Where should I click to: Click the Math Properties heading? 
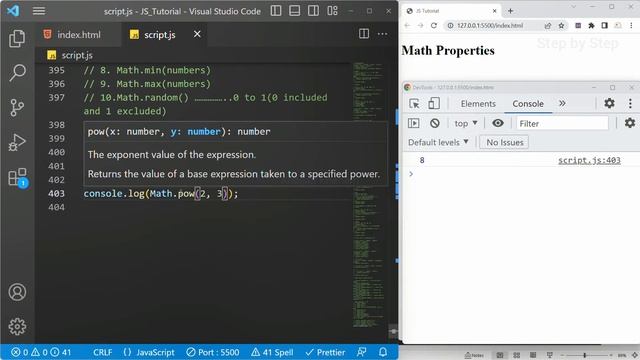[448, 51]
